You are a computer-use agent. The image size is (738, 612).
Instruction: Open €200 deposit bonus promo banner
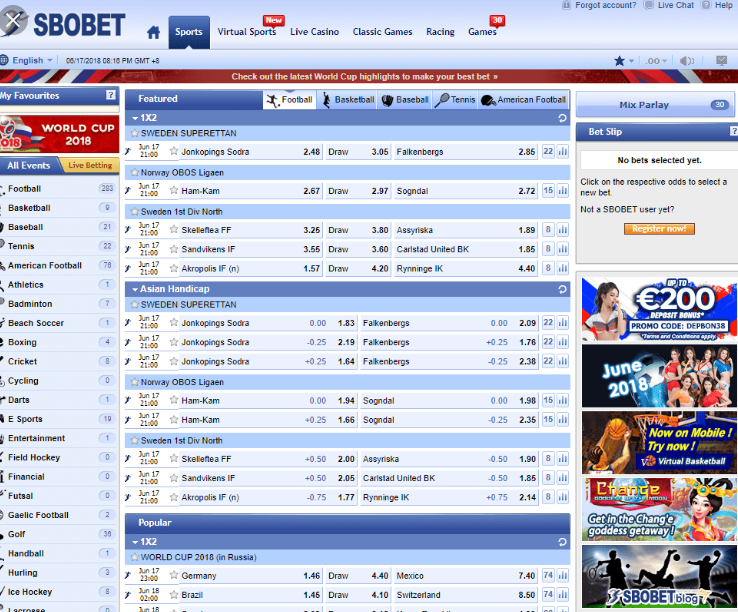point(659,309)
